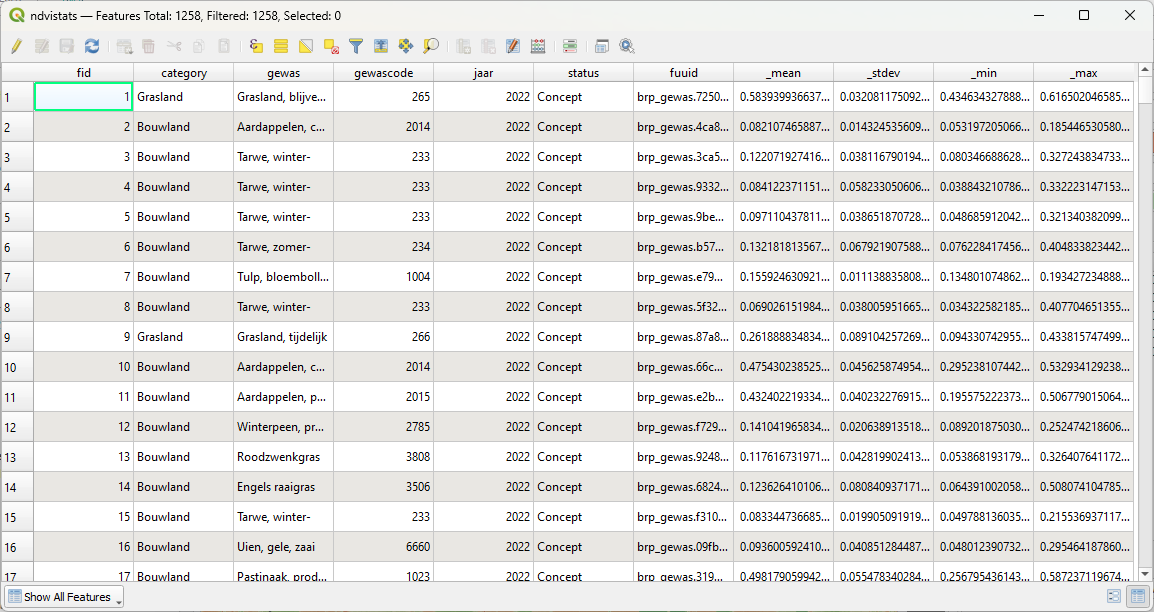The height and width of the screenshot is (612, 1154).
Task: Invert the feature selection
Action: point(306,46)
